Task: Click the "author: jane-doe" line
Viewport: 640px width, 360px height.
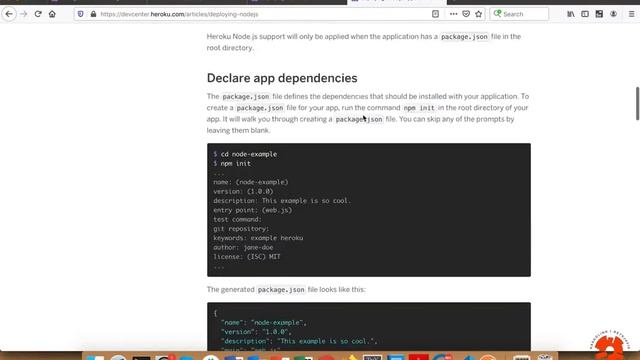Action: click(x=243, y=247)
